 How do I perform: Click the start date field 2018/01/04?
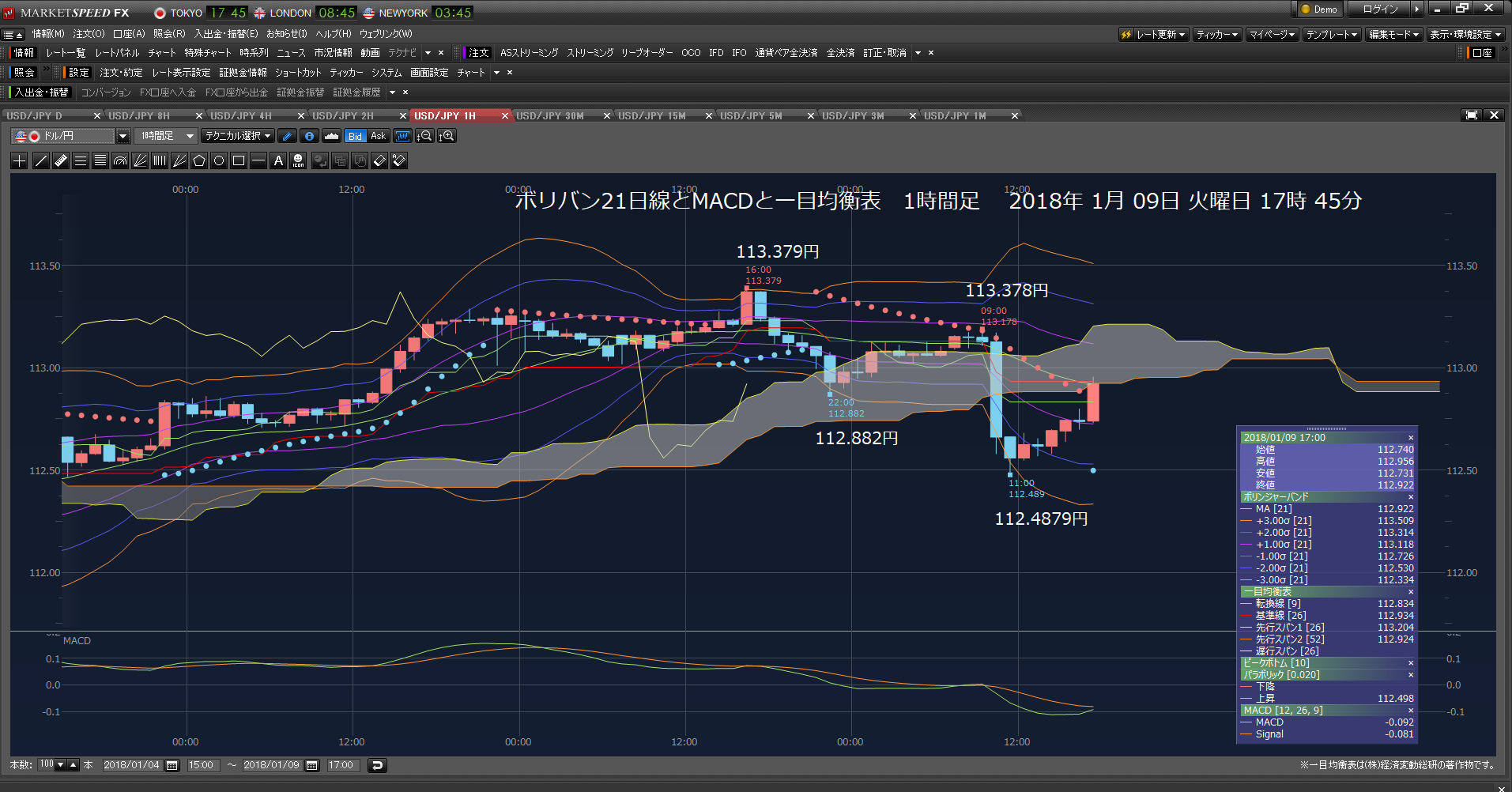(x=132, y=765)
